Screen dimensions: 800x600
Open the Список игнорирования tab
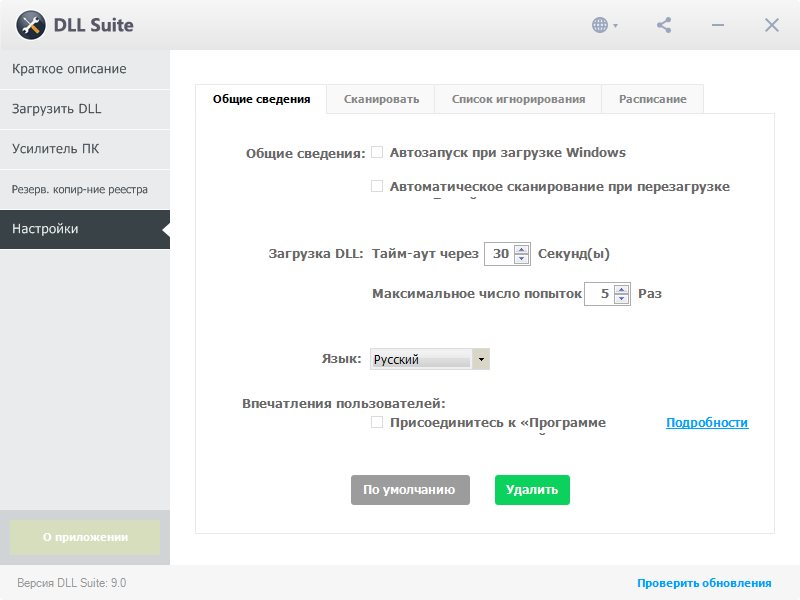pos(518,99)
